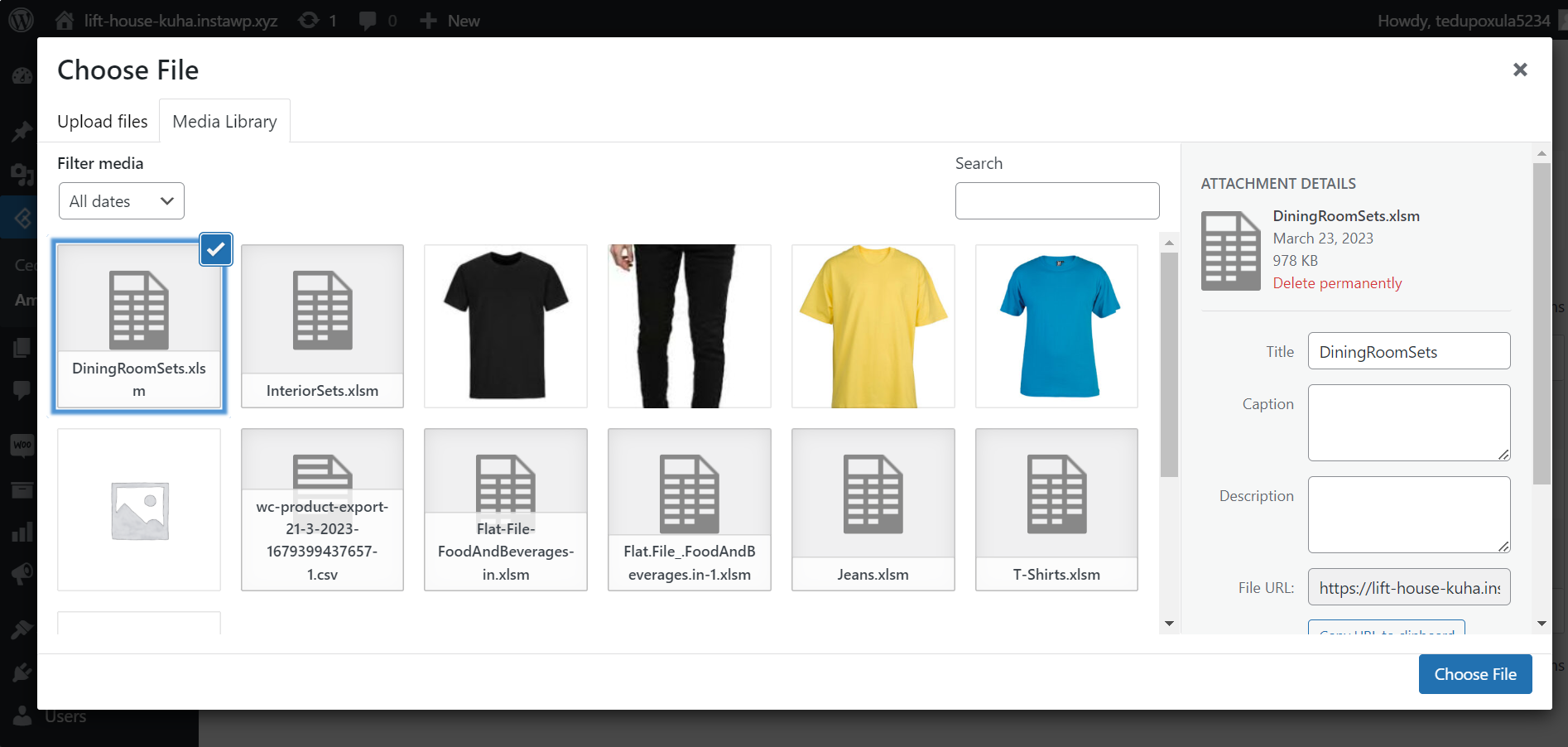This screenshot has height=747, width=1568.
Task: Open the comments bubble icon in admin bar
Action: click(x=368, y=21)
